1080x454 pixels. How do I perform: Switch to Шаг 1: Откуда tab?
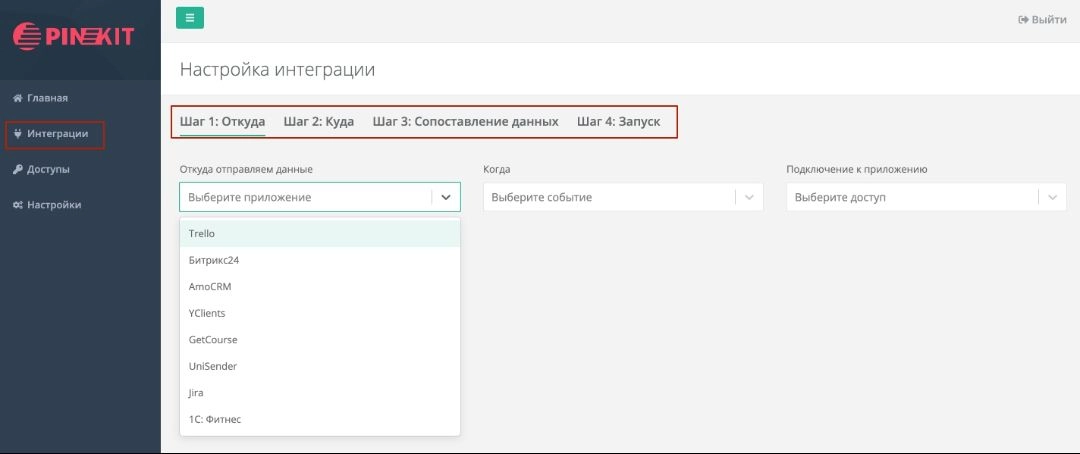tap(222, 122)
